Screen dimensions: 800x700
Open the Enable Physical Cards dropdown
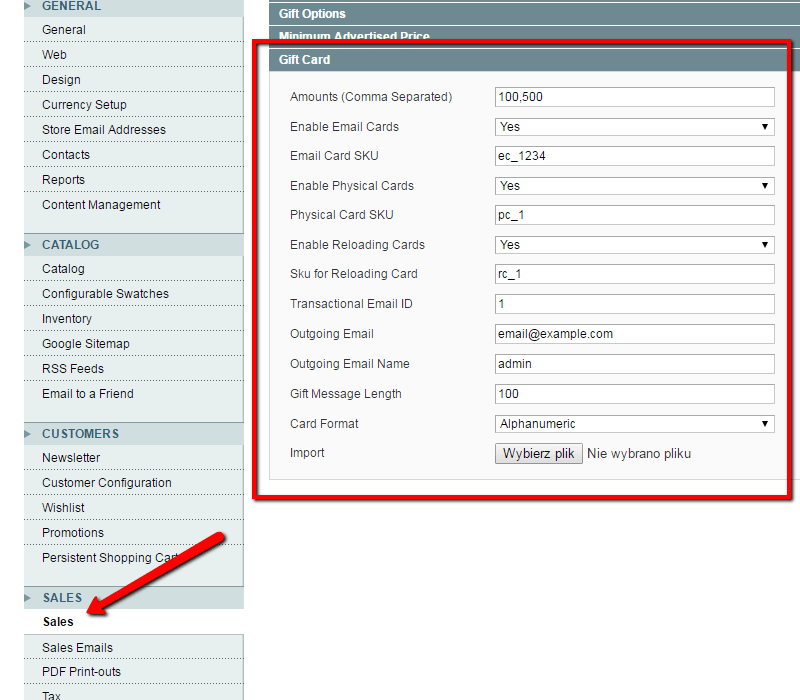pyautogui.click(x=634, y=186)
